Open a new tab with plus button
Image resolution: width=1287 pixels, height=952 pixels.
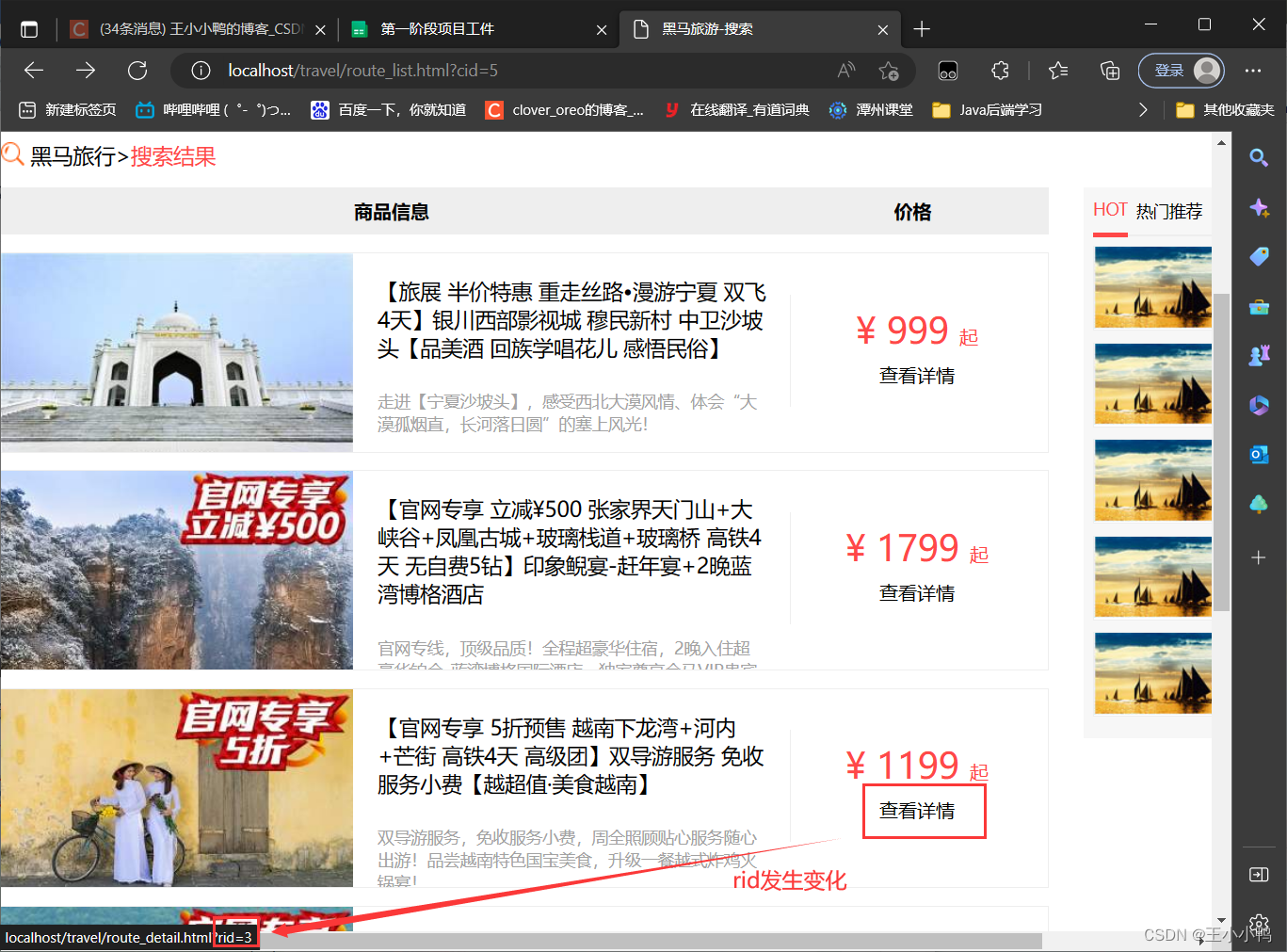point(922,29)
